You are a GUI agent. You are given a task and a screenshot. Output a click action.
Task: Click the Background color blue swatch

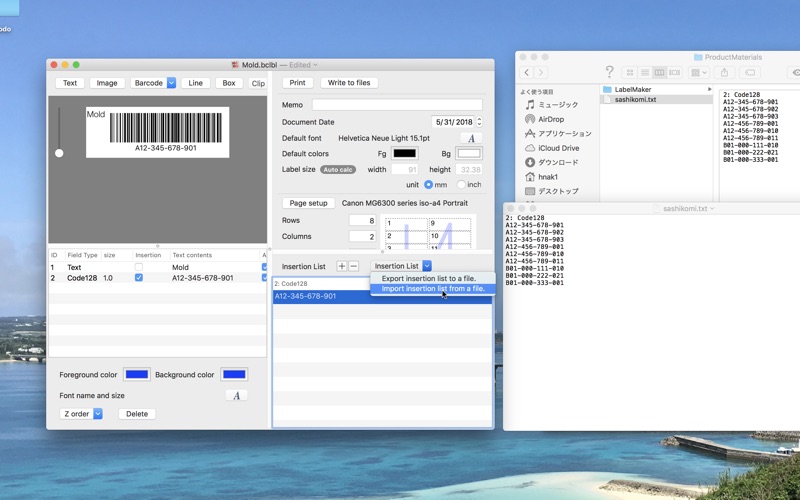pyautogui.click(x=234, y=374)
